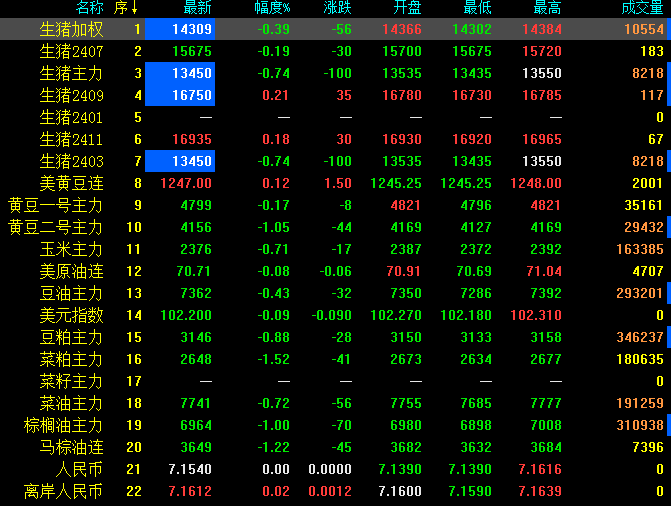Click the 幅度% column header
Image resolution: width=671 pixels, height=506 pixels.
pos(272,7)
